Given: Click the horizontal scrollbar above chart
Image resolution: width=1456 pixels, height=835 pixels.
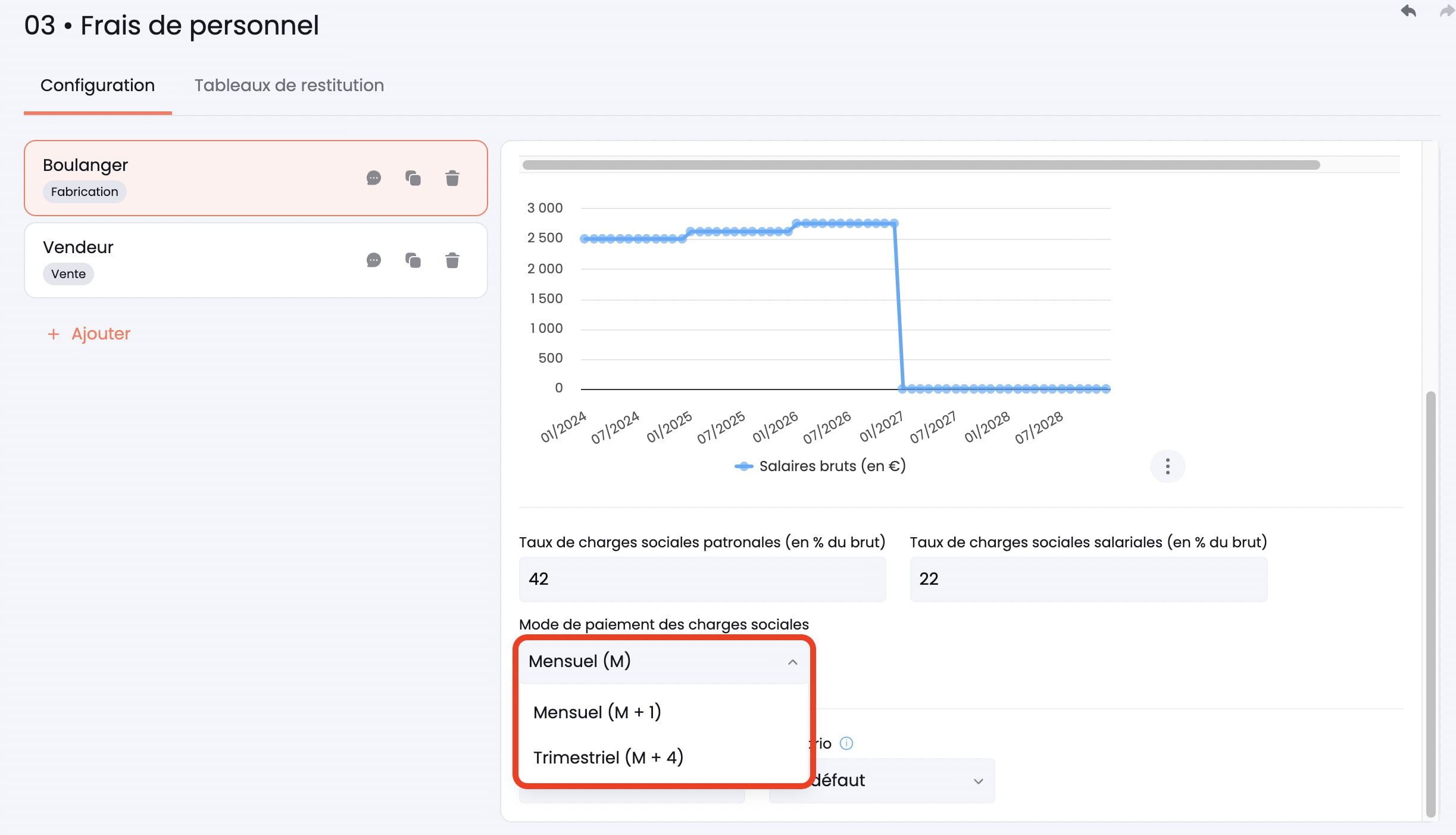Looking at the screenshot, I should click(921, 165).
